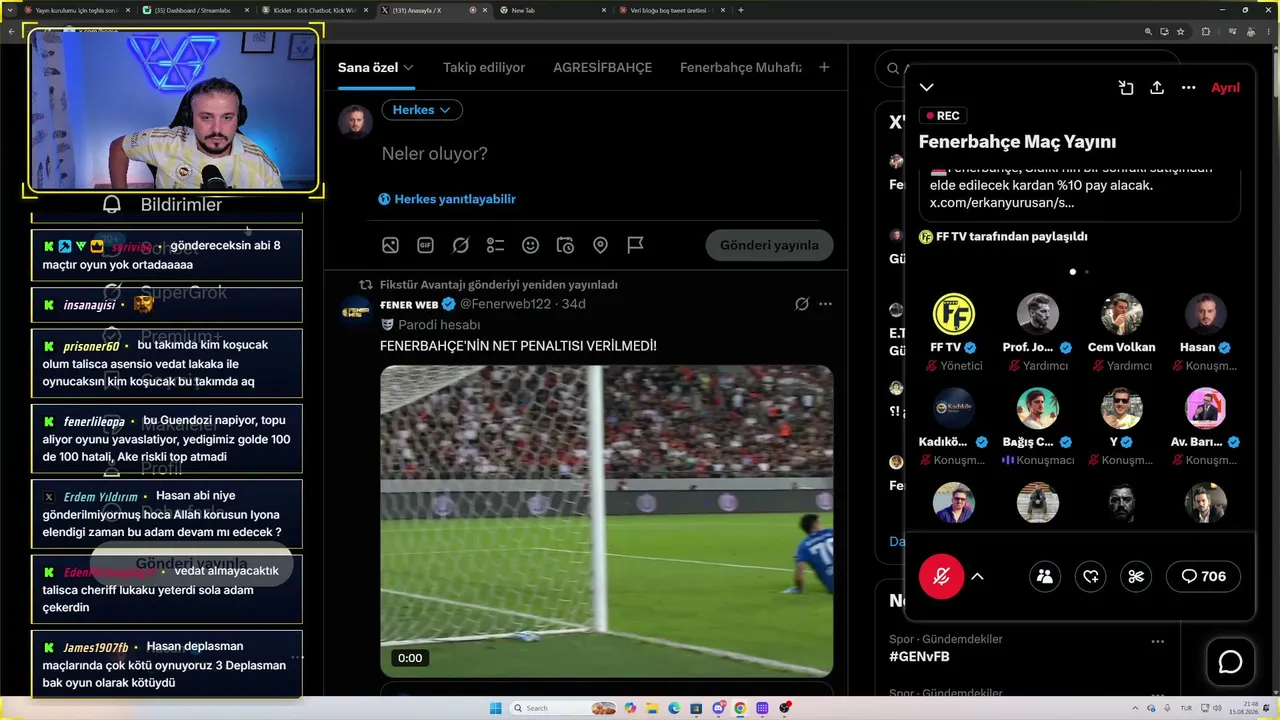Pop out the Space window
1280x720 pixels.
1126,88
